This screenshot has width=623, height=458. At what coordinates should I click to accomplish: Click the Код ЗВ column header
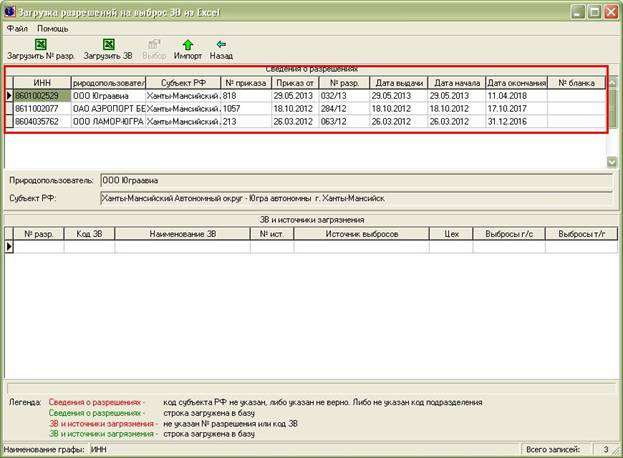(x=90, y=232)
